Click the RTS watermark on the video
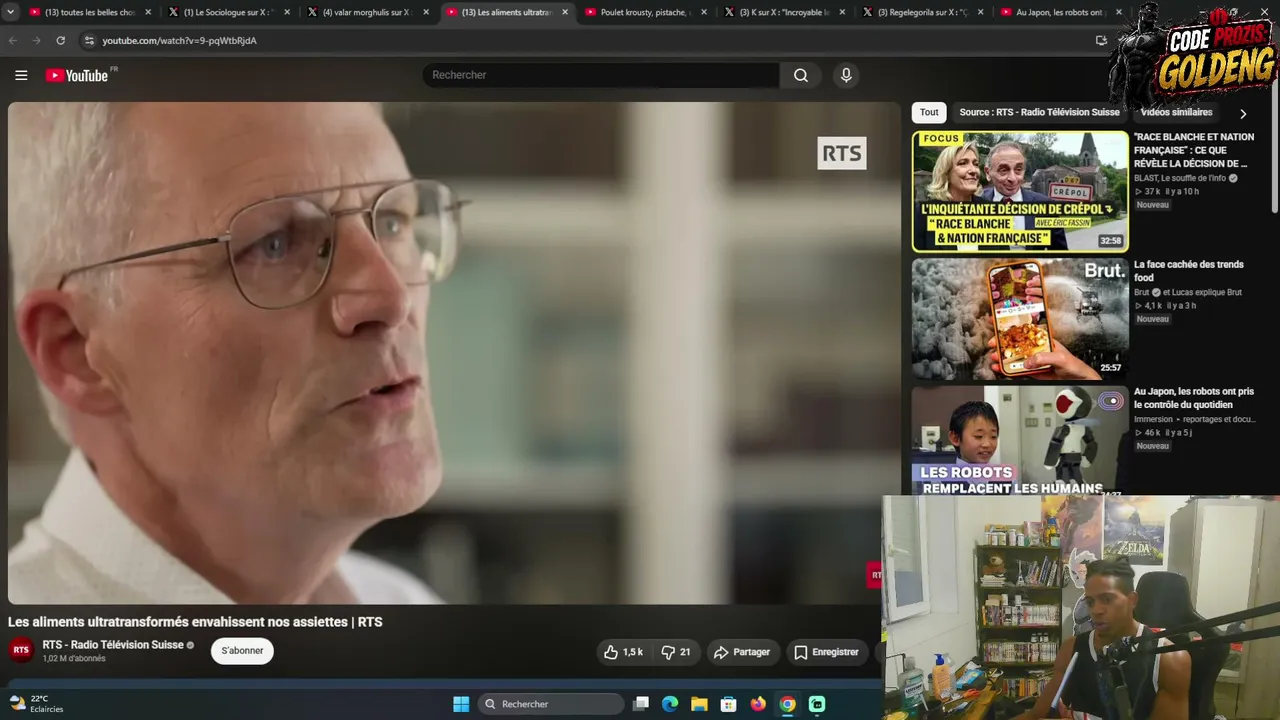Image resolution: width=1280 pixels, height=720 pixels. pyautogui.click(x=842, y=153)
